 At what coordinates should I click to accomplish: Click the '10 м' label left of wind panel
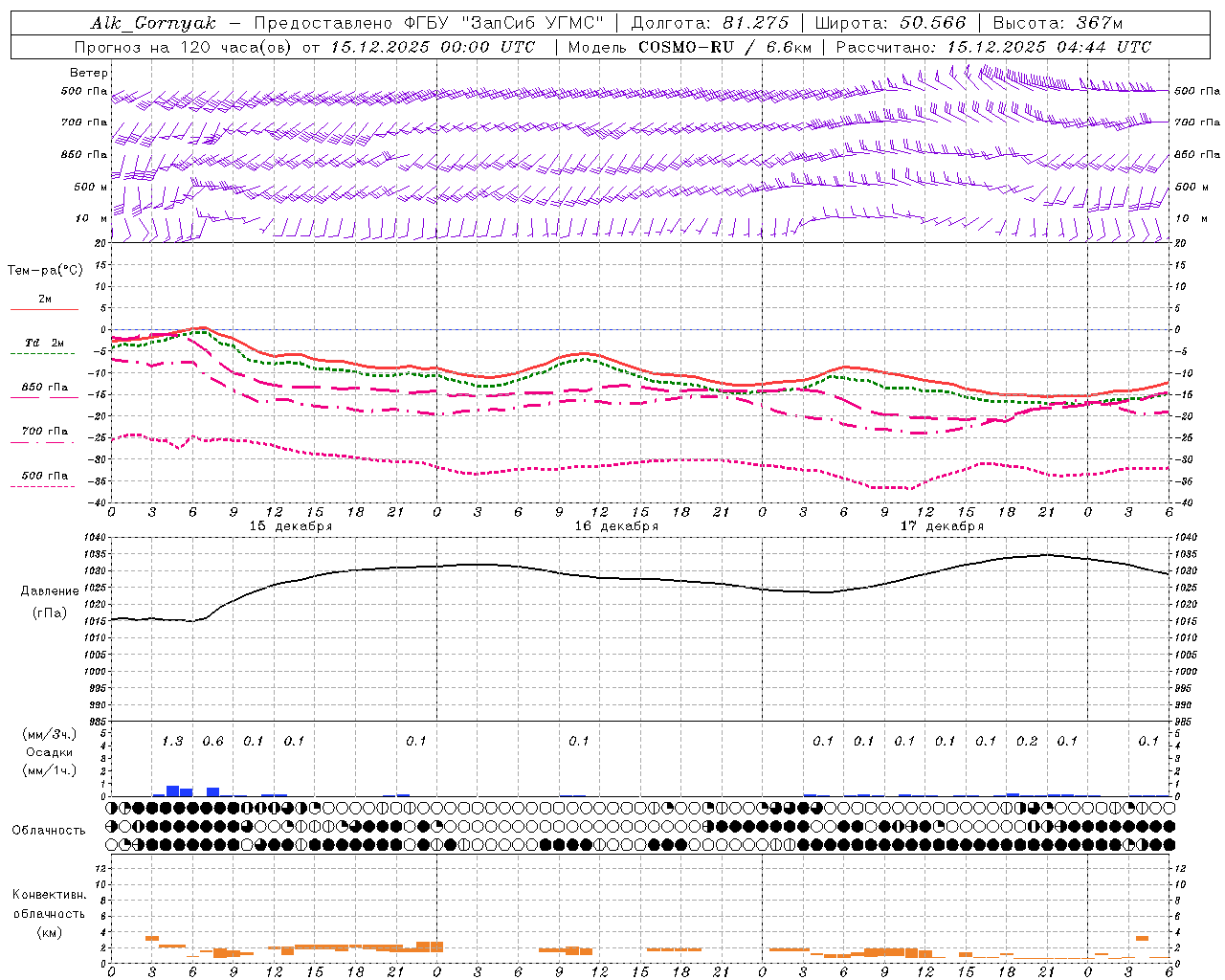[x=91, y=219]
